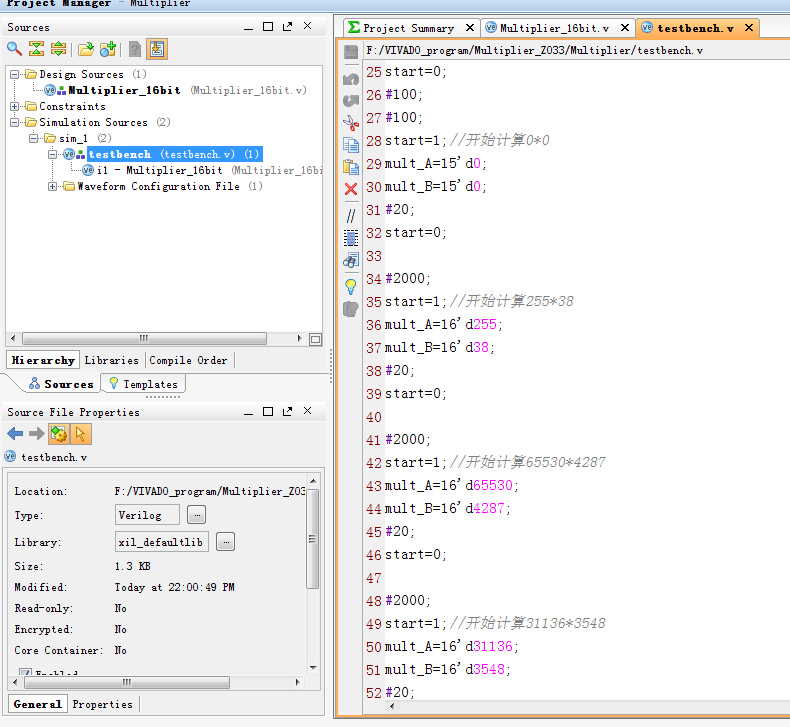The width and height of the screenshot is (790, 727).
Task: Click the Paste clipboard icon in editor
Action: pyautogui.click(x=351, y=167)
